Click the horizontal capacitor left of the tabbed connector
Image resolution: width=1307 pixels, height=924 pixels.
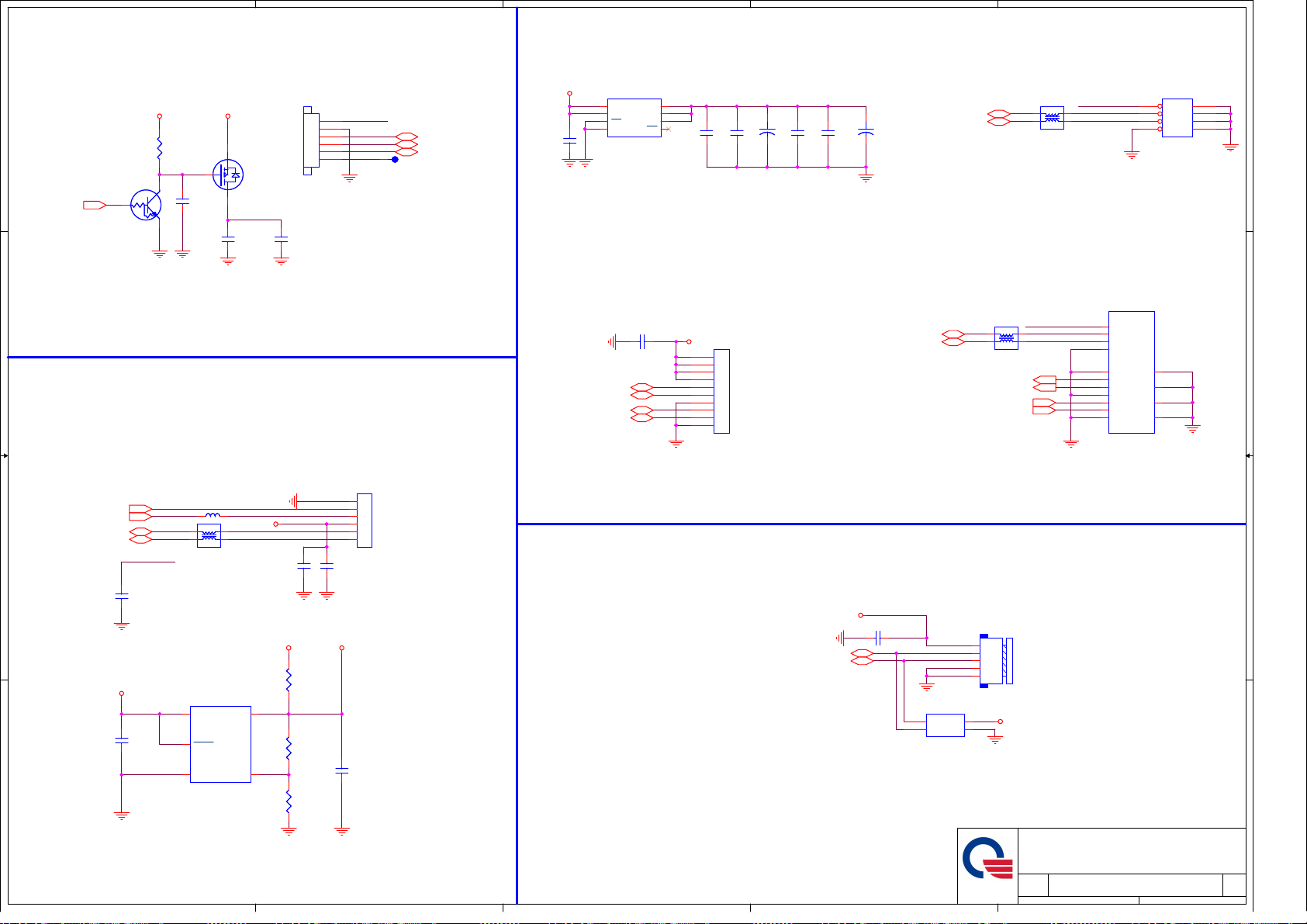point(878,638)
